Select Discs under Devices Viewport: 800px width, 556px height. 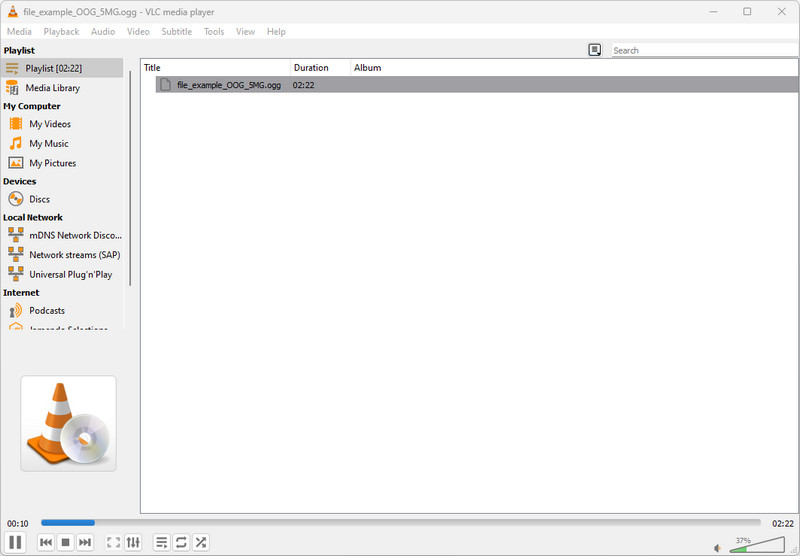pos(62,199)
